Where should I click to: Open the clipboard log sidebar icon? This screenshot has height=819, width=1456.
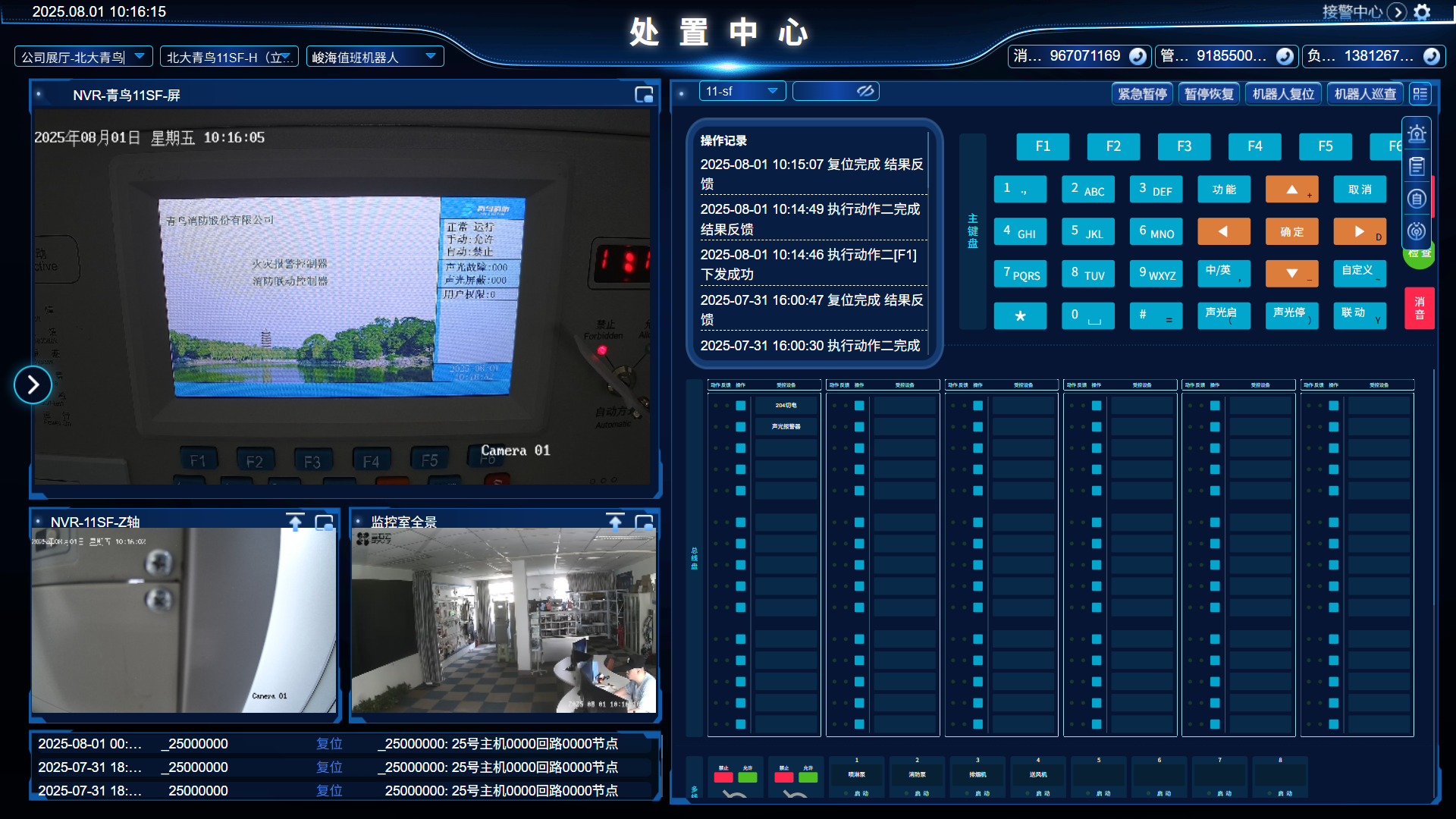tap(1417, 167)
